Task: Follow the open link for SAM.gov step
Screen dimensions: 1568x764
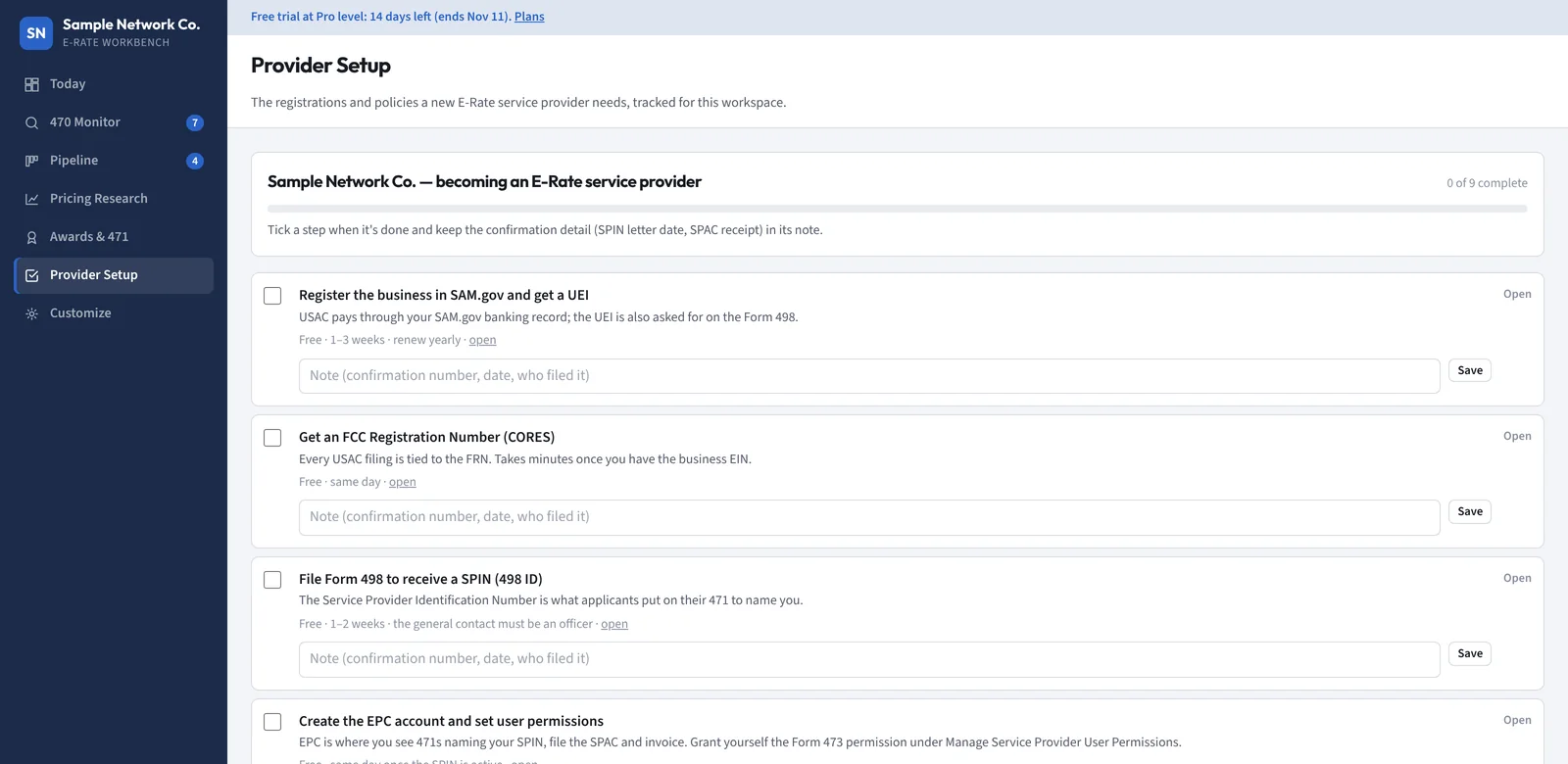Action: coord(482,340)
